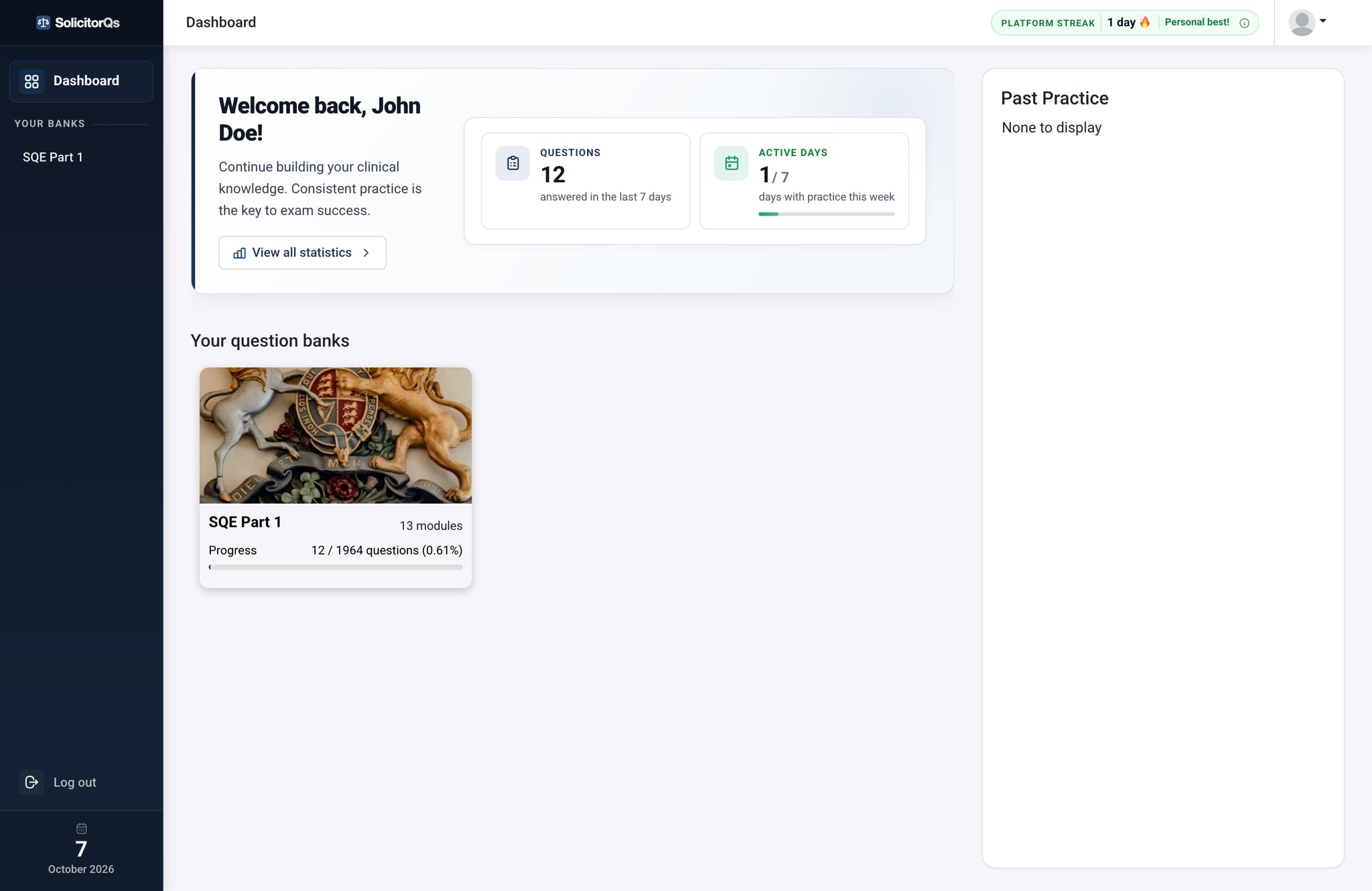Click the Questions count '12'

tap(553, 175)
